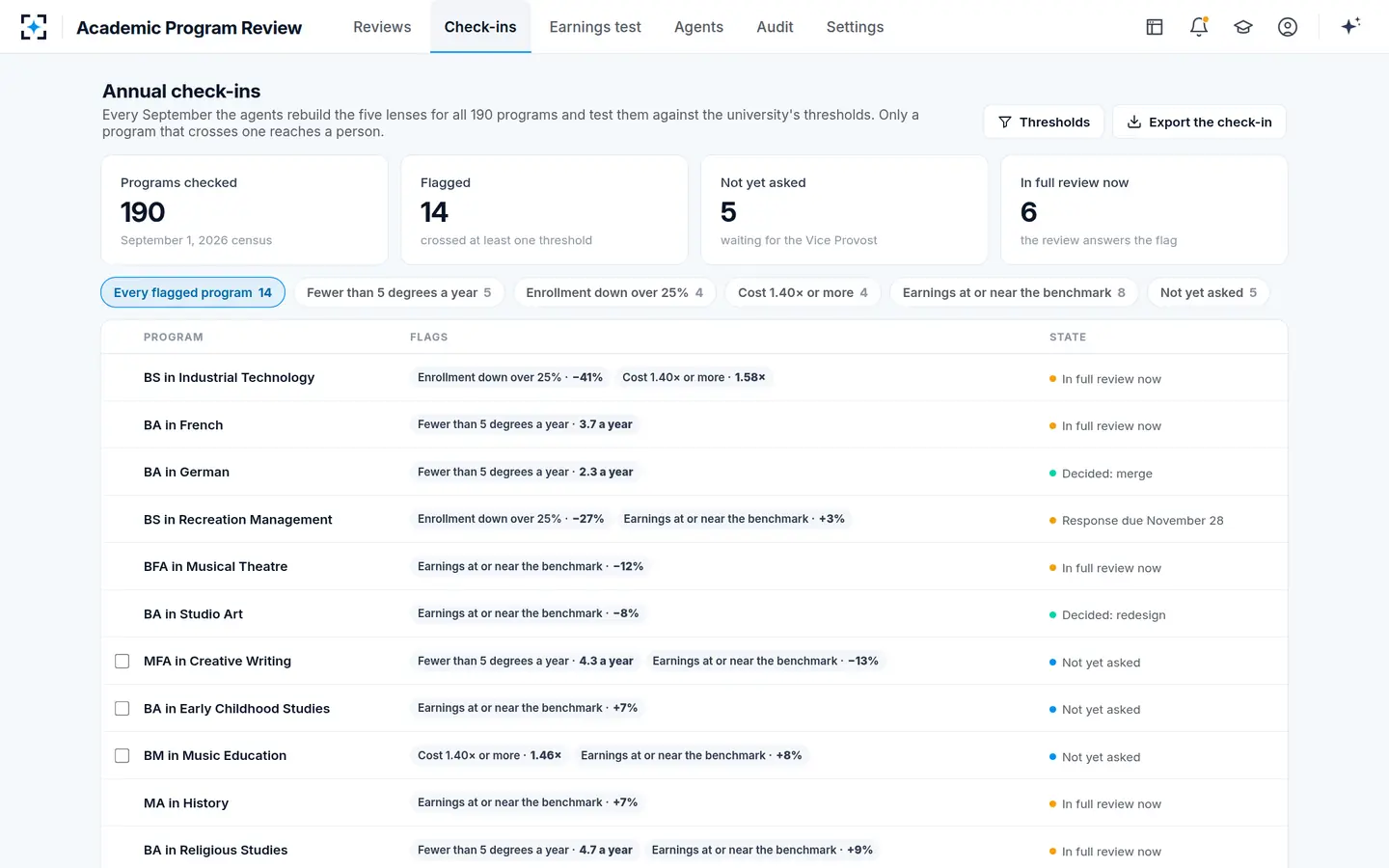Open the BA in German program
The image size is (1389, 868).
186,473
